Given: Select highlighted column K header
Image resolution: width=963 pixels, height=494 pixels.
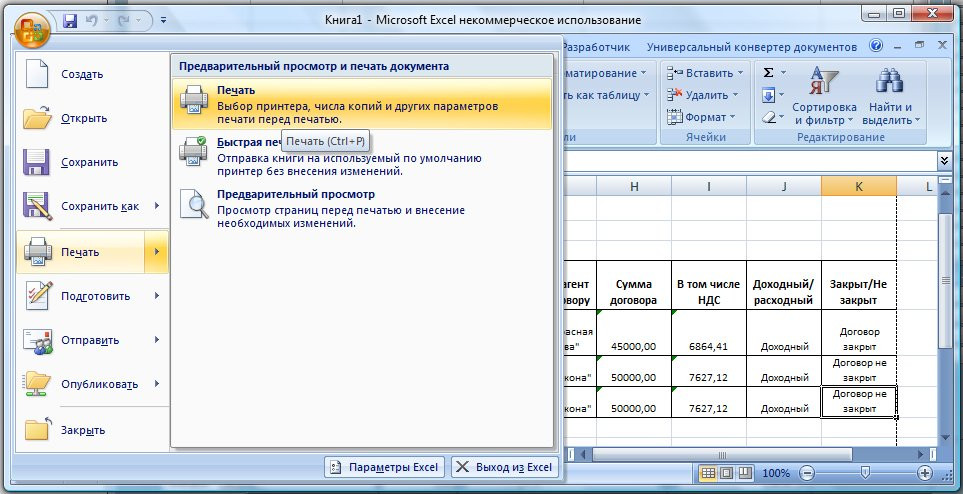Looking at the screenshot, I should click(859, 186).
